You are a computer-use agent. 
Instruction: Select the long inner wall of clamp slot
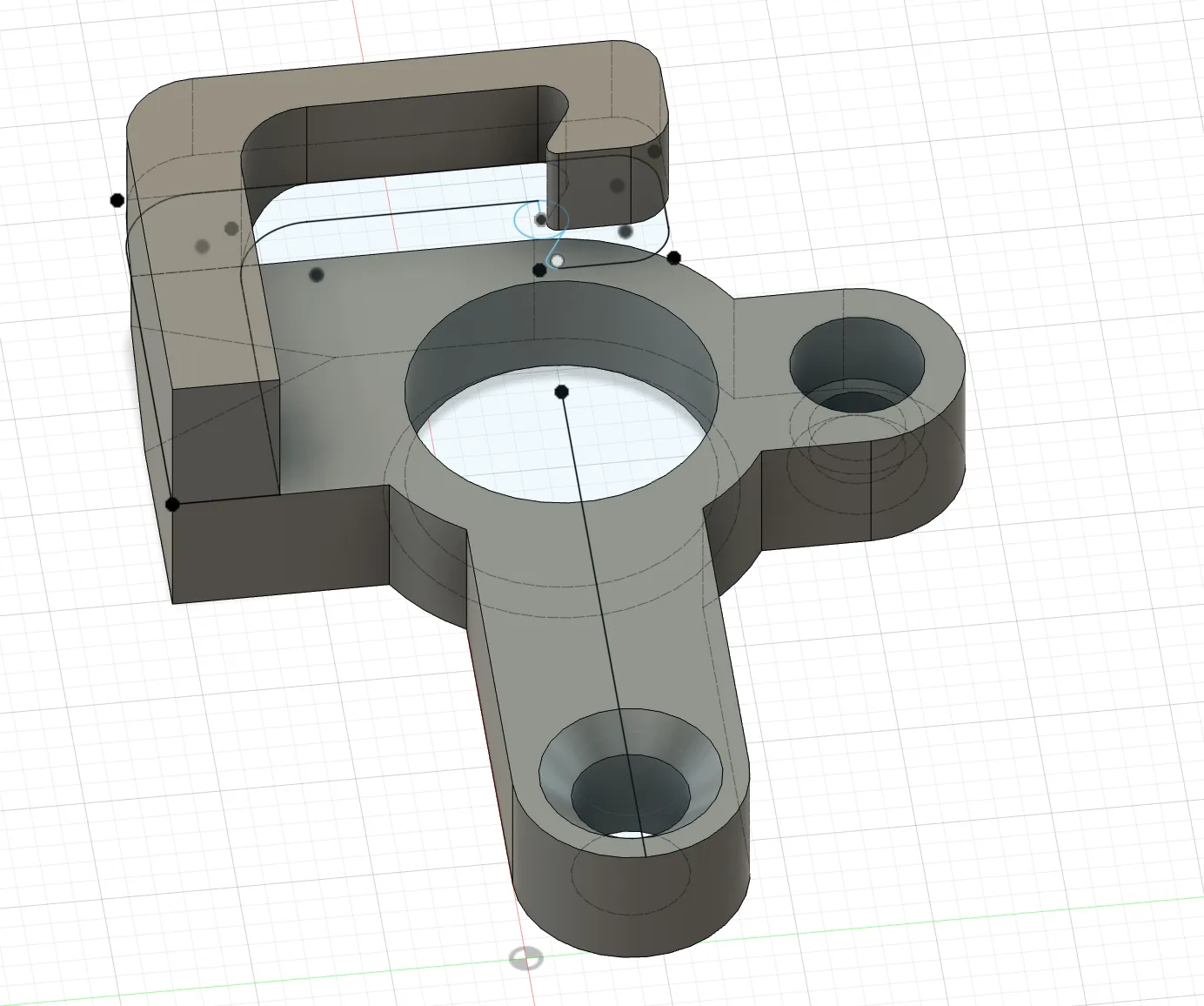point(426,139)
